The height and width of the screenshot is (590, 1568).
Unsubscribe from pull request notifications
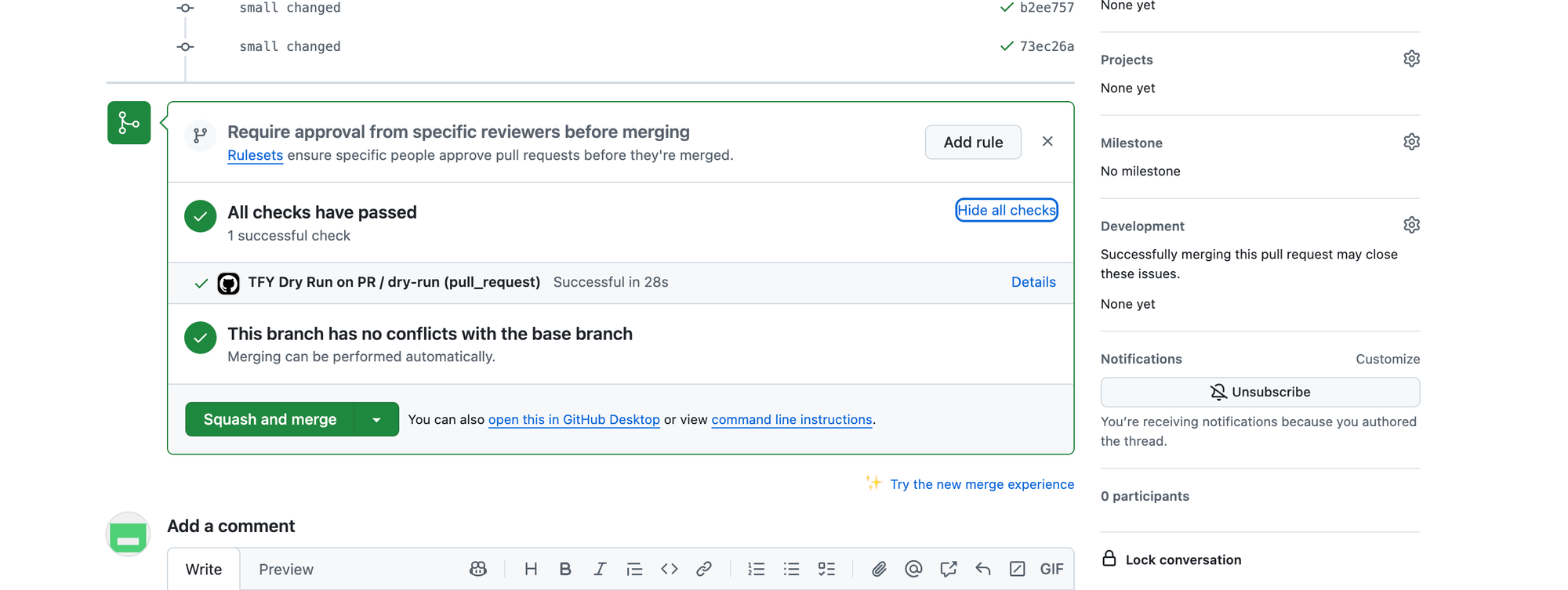pos(1260,392)
